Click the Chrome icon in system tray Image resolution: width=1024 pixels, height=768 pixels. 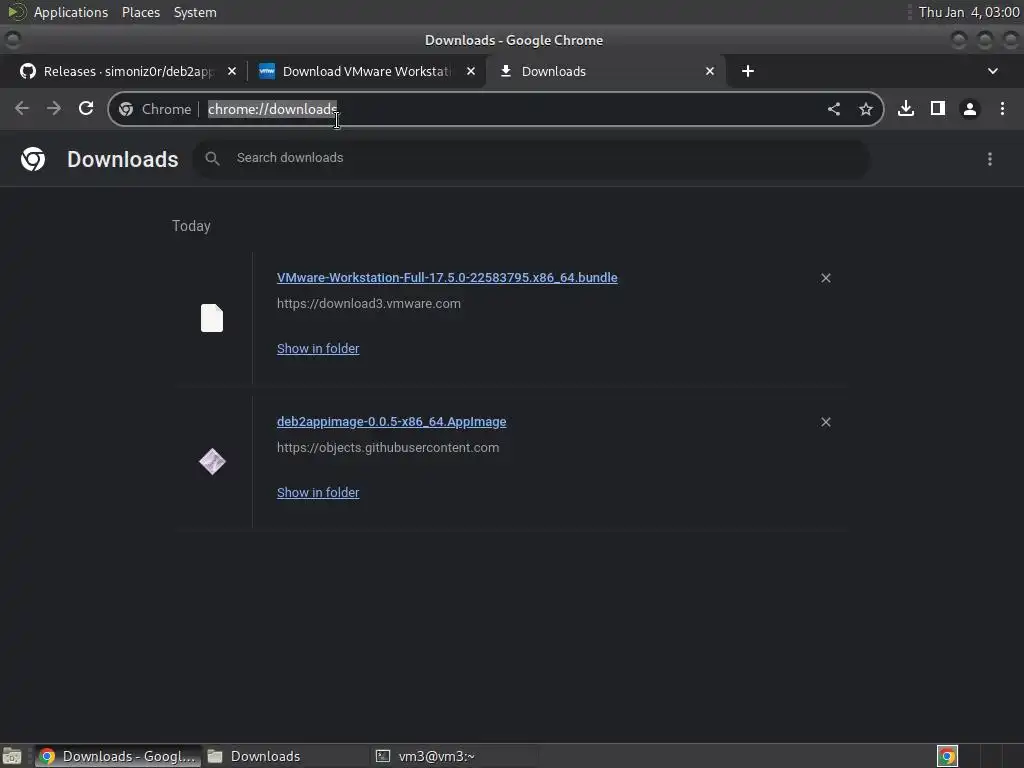coord(947,756)
